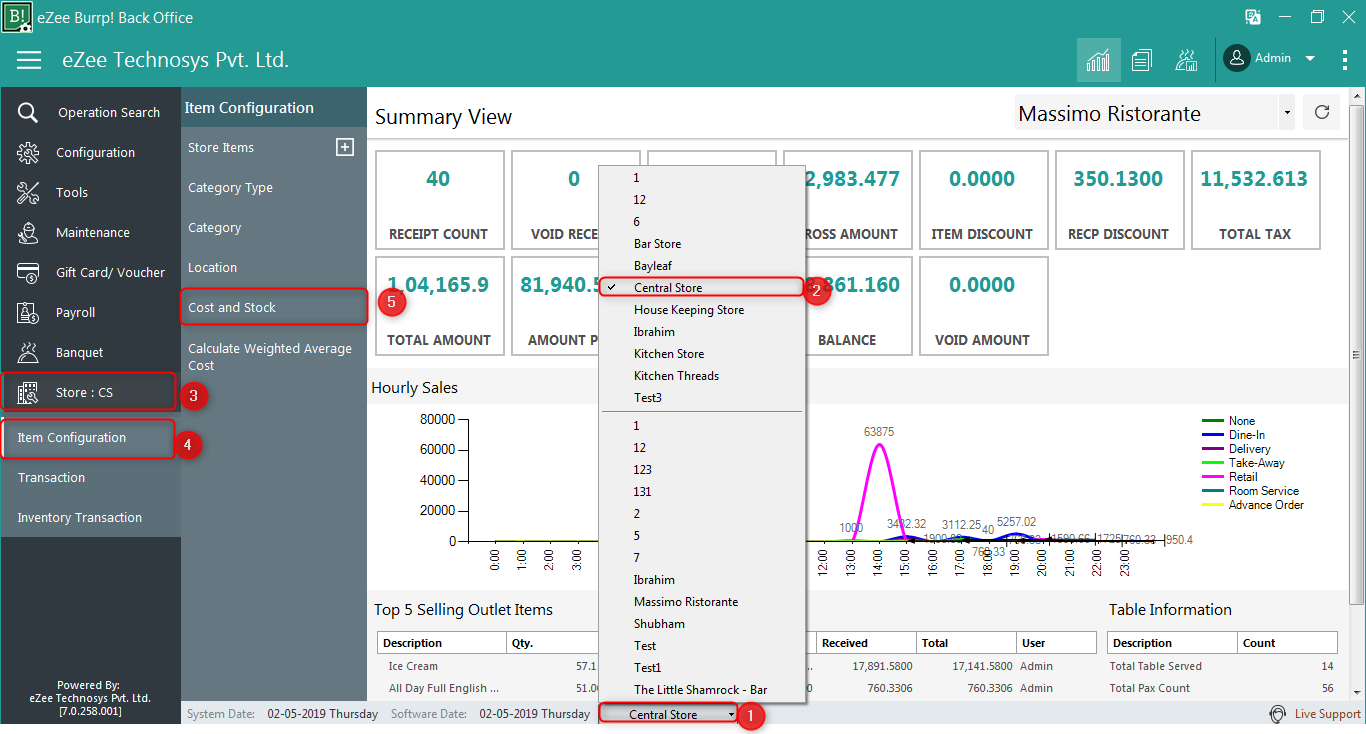
Task: Select Central Store checked entry in list
Action: (x=701, y=288)
